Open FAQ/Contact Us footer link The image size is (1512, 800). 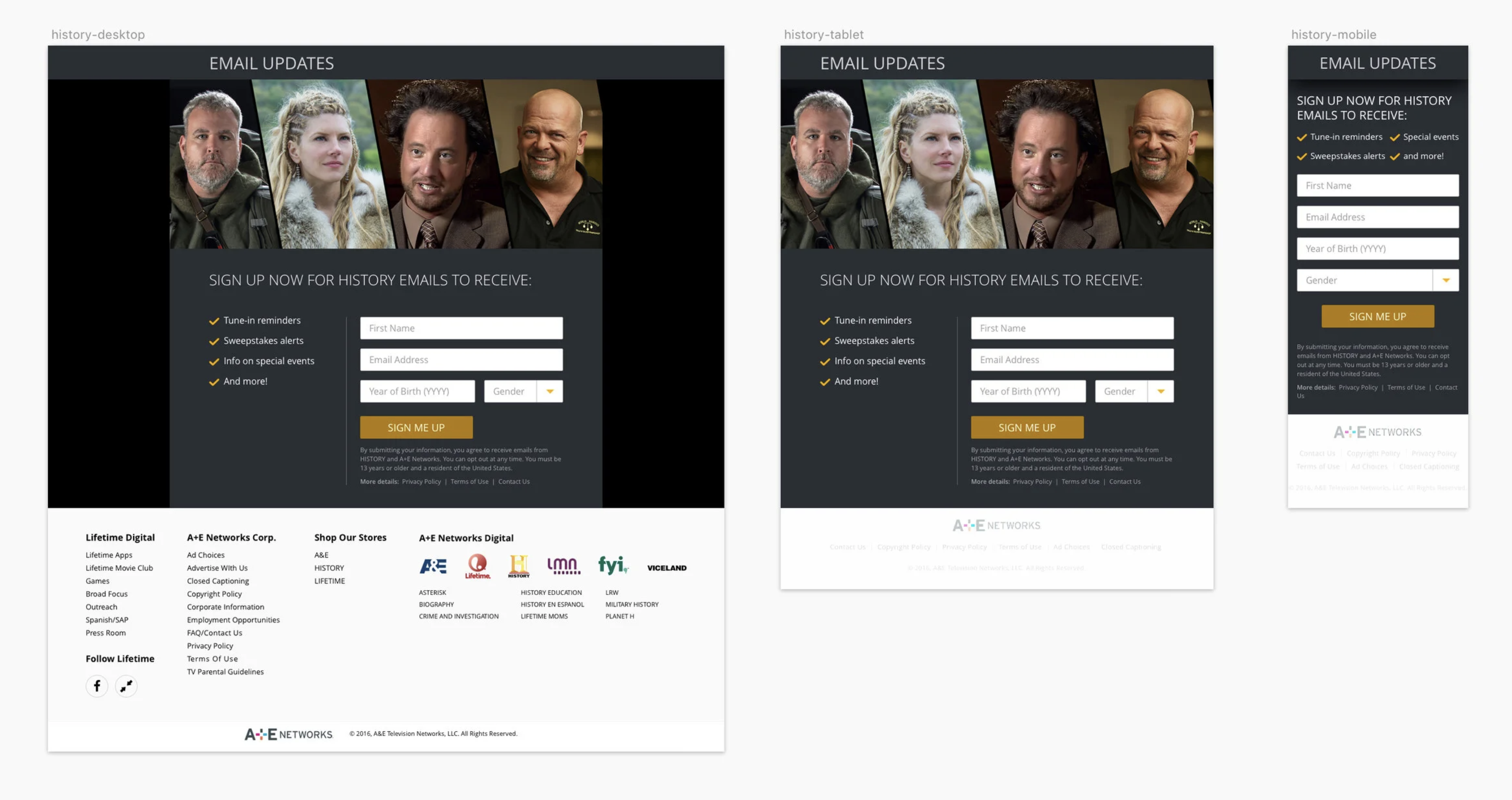point(215,633)
